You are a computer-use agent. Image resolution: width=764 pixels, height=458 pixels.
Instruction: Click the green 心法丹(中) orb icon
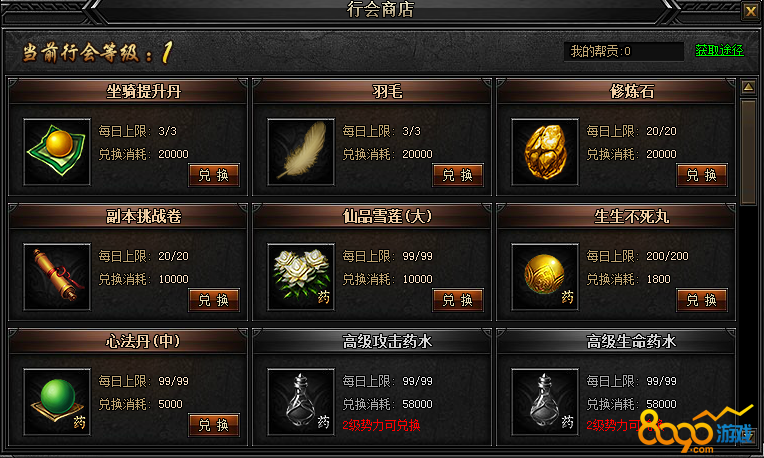57,401
